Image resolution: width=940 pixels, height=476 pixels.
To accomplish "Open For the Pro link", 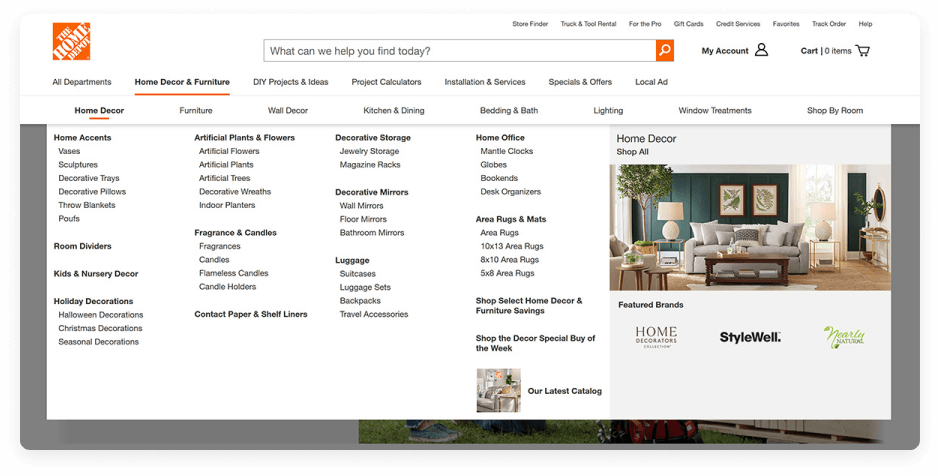I will pyautogui.click(x=644, y=24).
